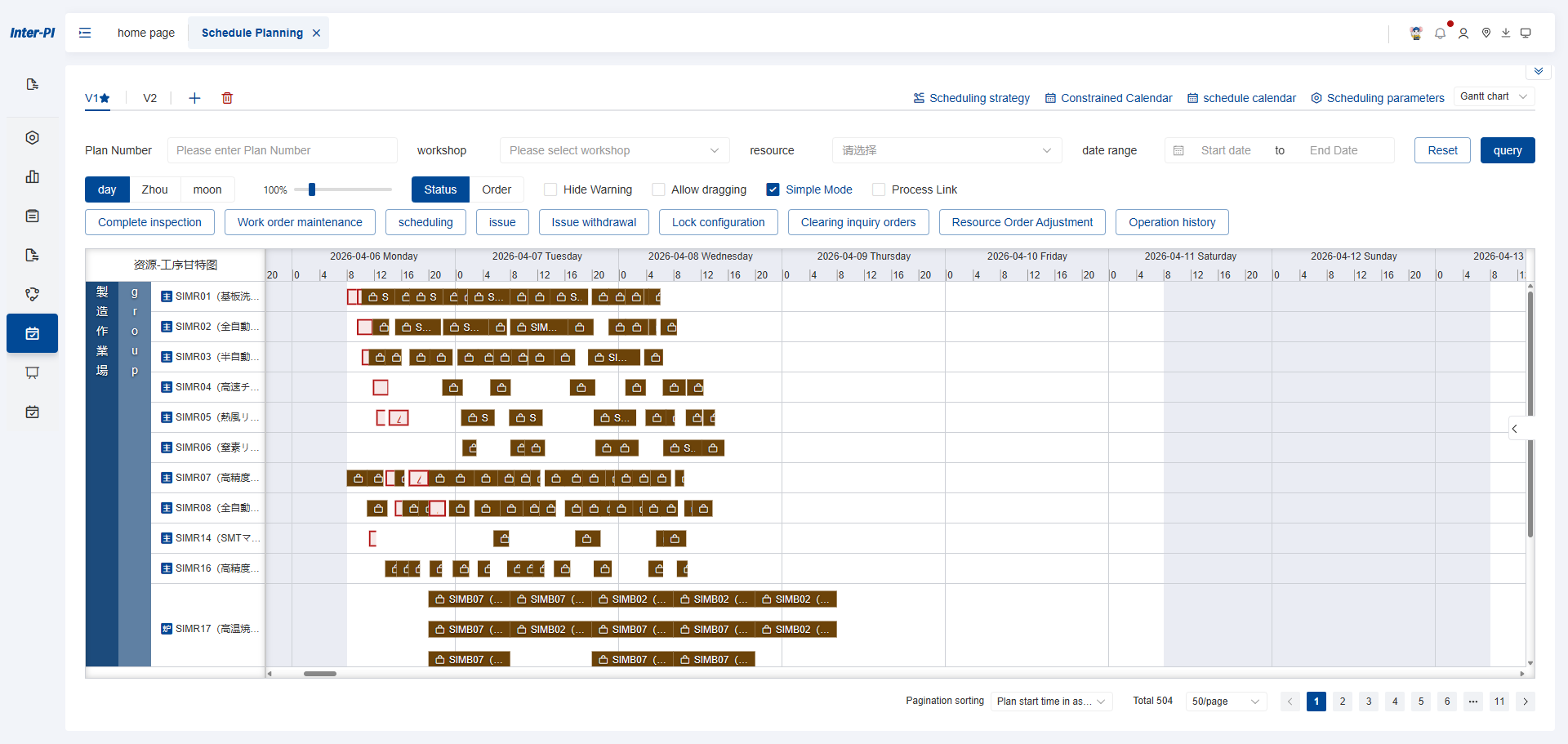
Task: Collapse the Inter-PI panel with double chevron
Action: coord(1538,72)
